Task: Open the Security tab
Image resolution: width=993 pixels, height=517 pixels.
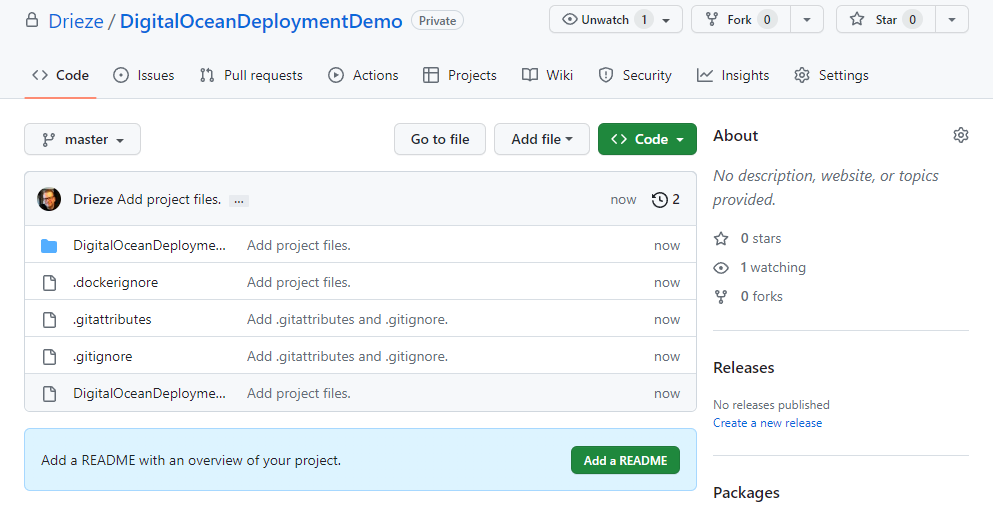Action: 635,75
